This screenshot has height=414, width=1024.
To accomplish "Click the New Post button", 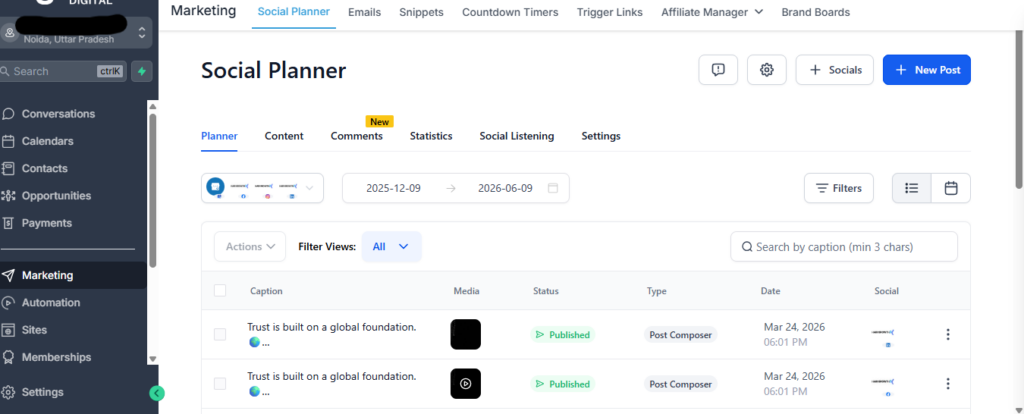I will (x=927, y=70).
